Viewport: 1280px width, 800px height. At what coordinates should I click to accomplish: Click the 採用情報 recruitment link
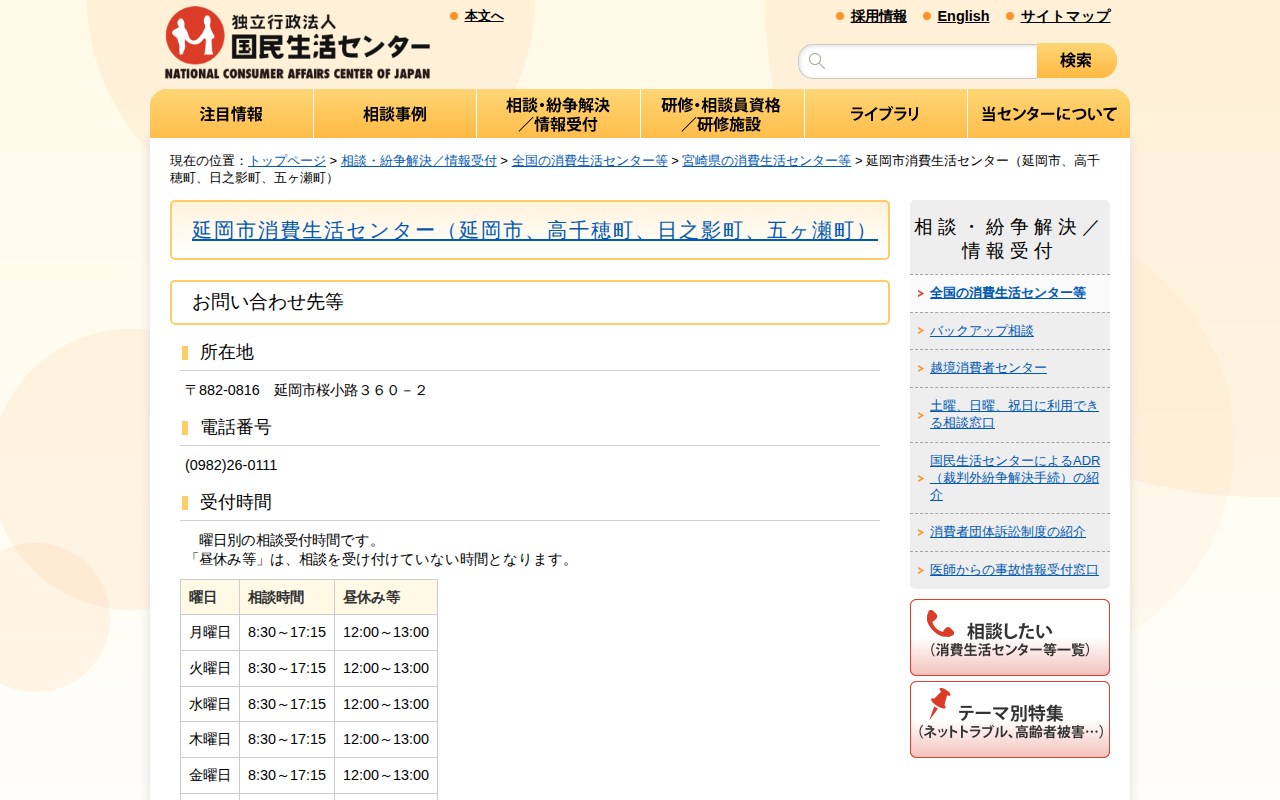tap(878, 16)
